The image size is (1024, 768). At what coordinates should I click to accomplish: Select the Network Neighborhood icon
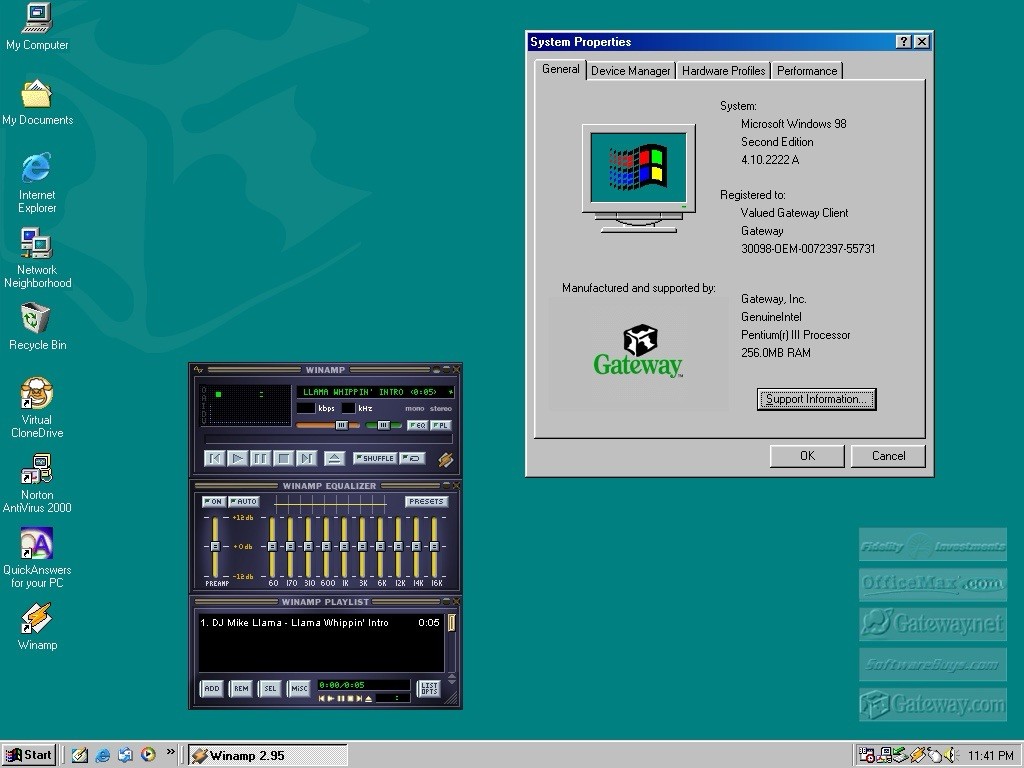pyautogui.click(x=37, y=258)
